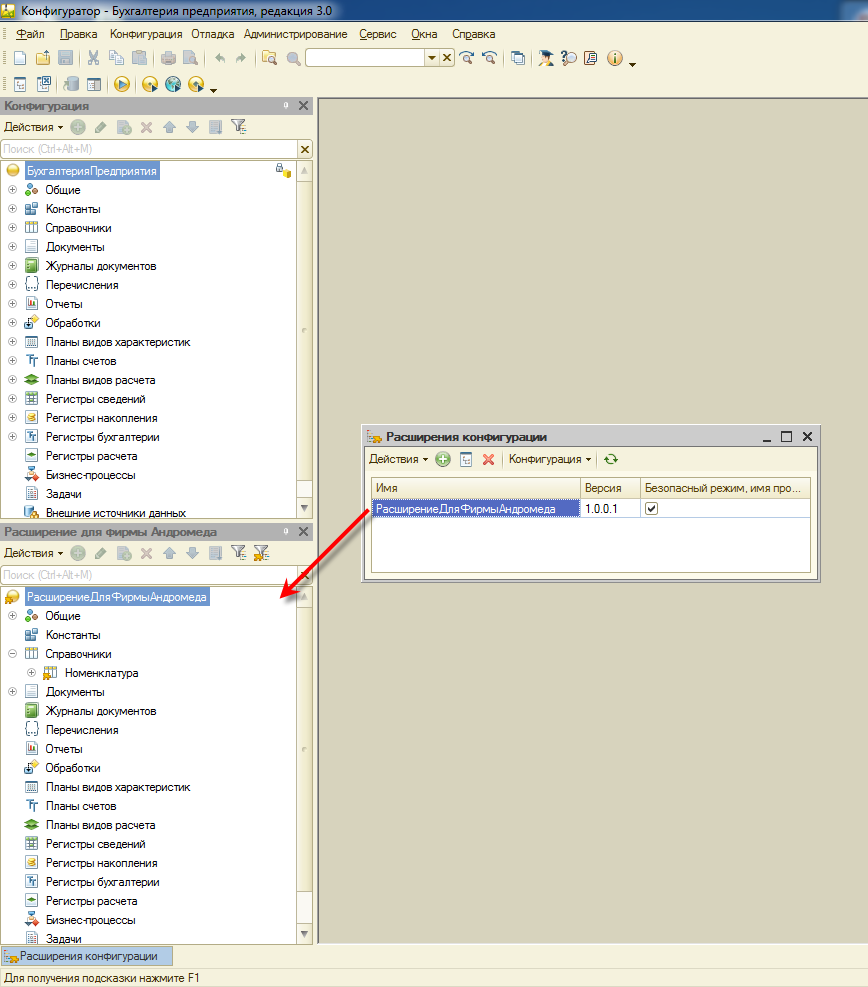Expand Общие node in Конфигурация tree
This screenshot has width=868, height=987.
click(12, 189)
